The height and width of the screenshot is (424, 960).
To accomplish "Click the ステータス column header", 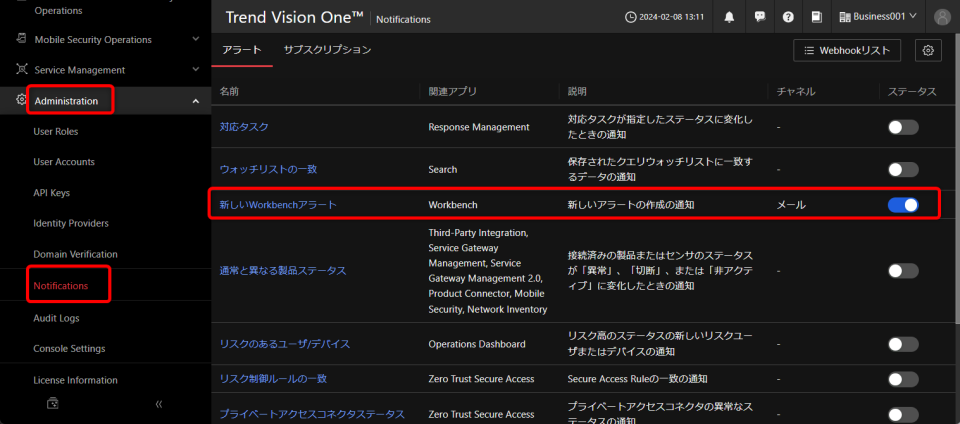I will (x=912, y=91).
